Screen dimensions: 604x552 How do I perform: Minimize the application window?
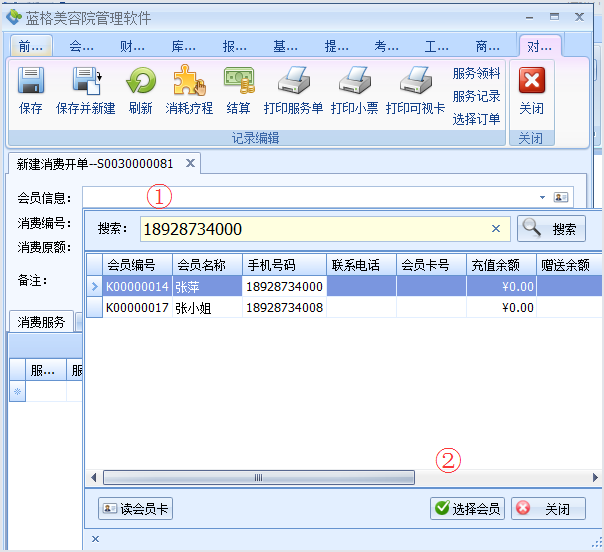point(530,17)
